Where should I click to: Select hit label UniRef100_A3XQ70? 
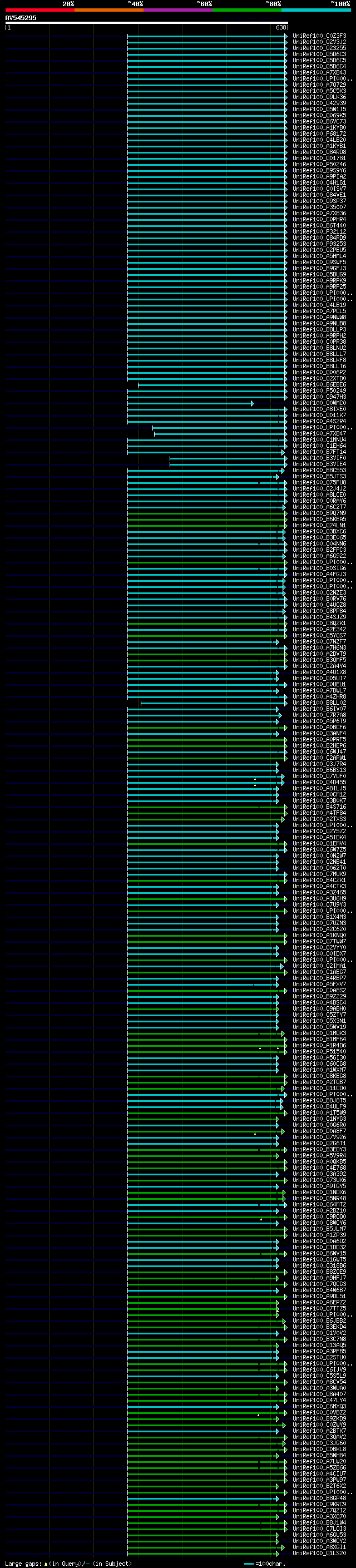pos(319,1517)
